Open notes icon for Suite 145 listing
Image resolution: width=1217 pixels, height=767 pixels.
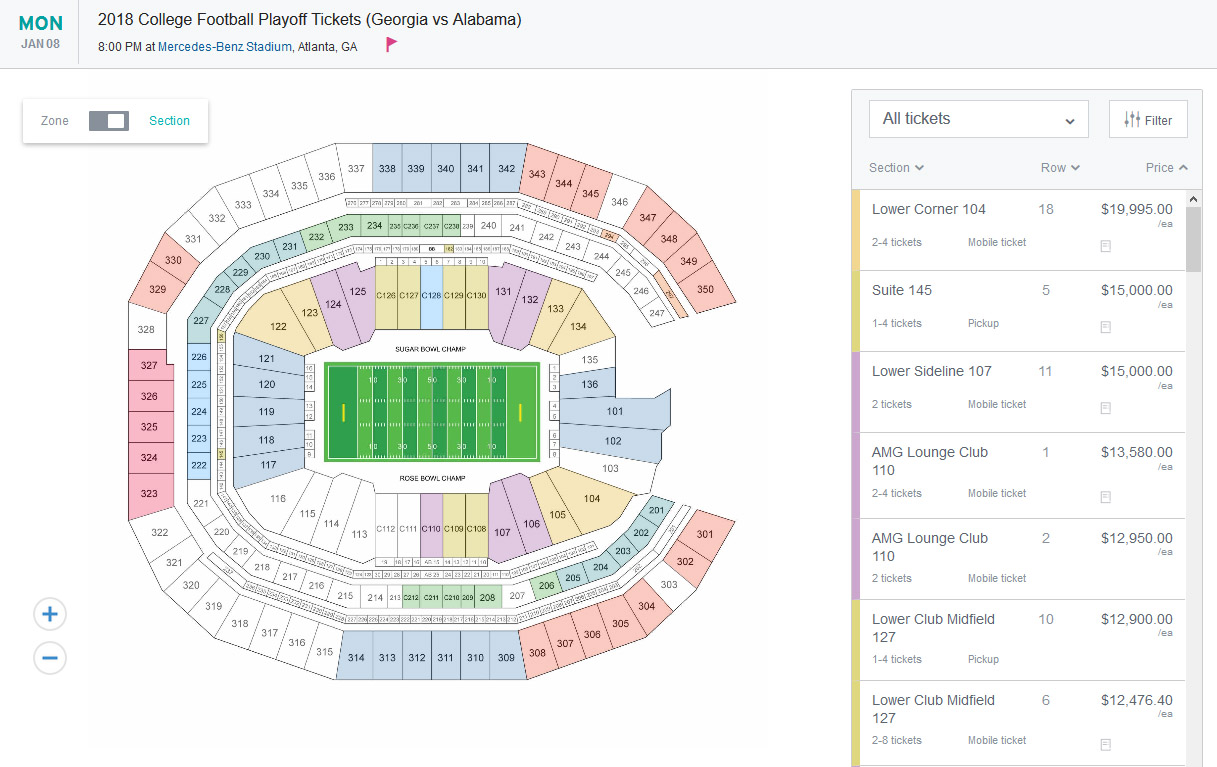coord(1106,326)
